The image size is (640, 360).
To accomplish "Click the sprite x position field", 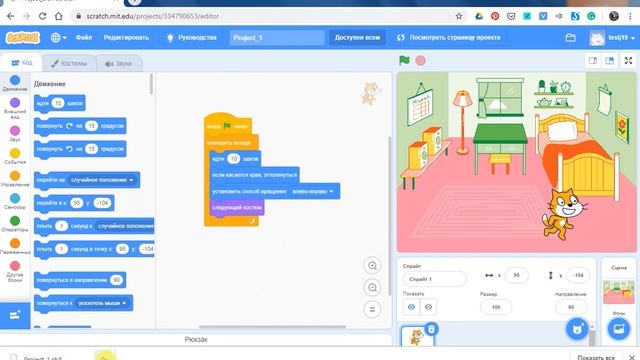I will click(516, 276).
